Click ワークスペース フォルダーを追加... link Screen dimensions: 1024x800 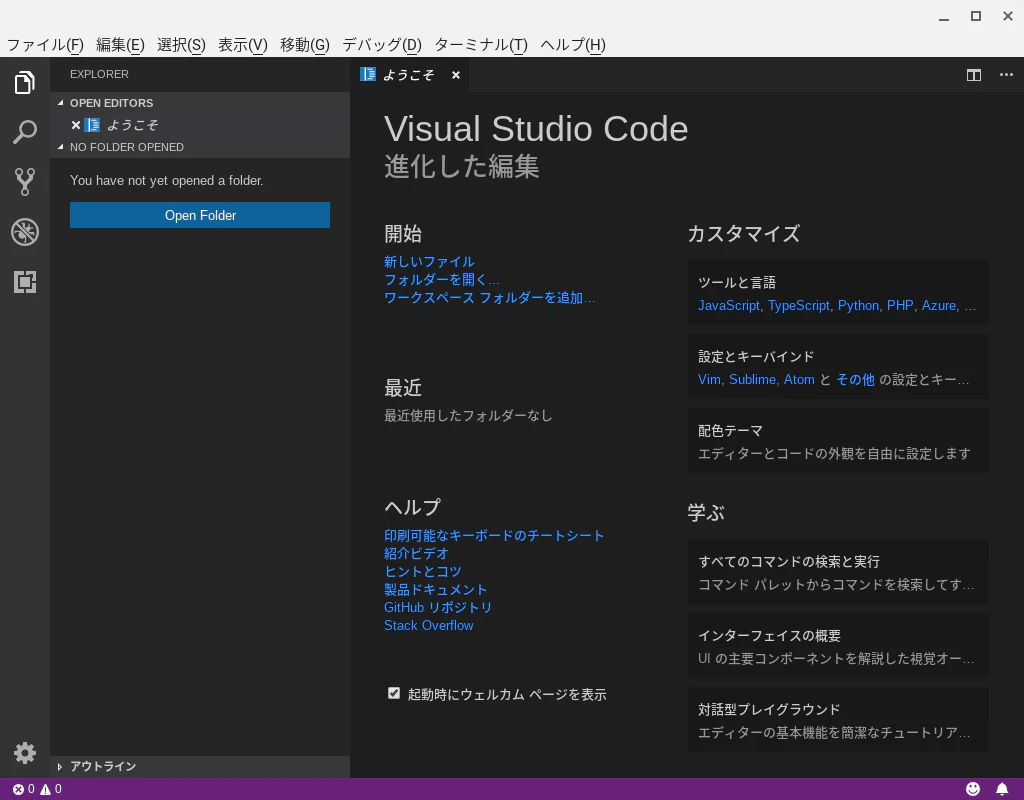(489, 298)
